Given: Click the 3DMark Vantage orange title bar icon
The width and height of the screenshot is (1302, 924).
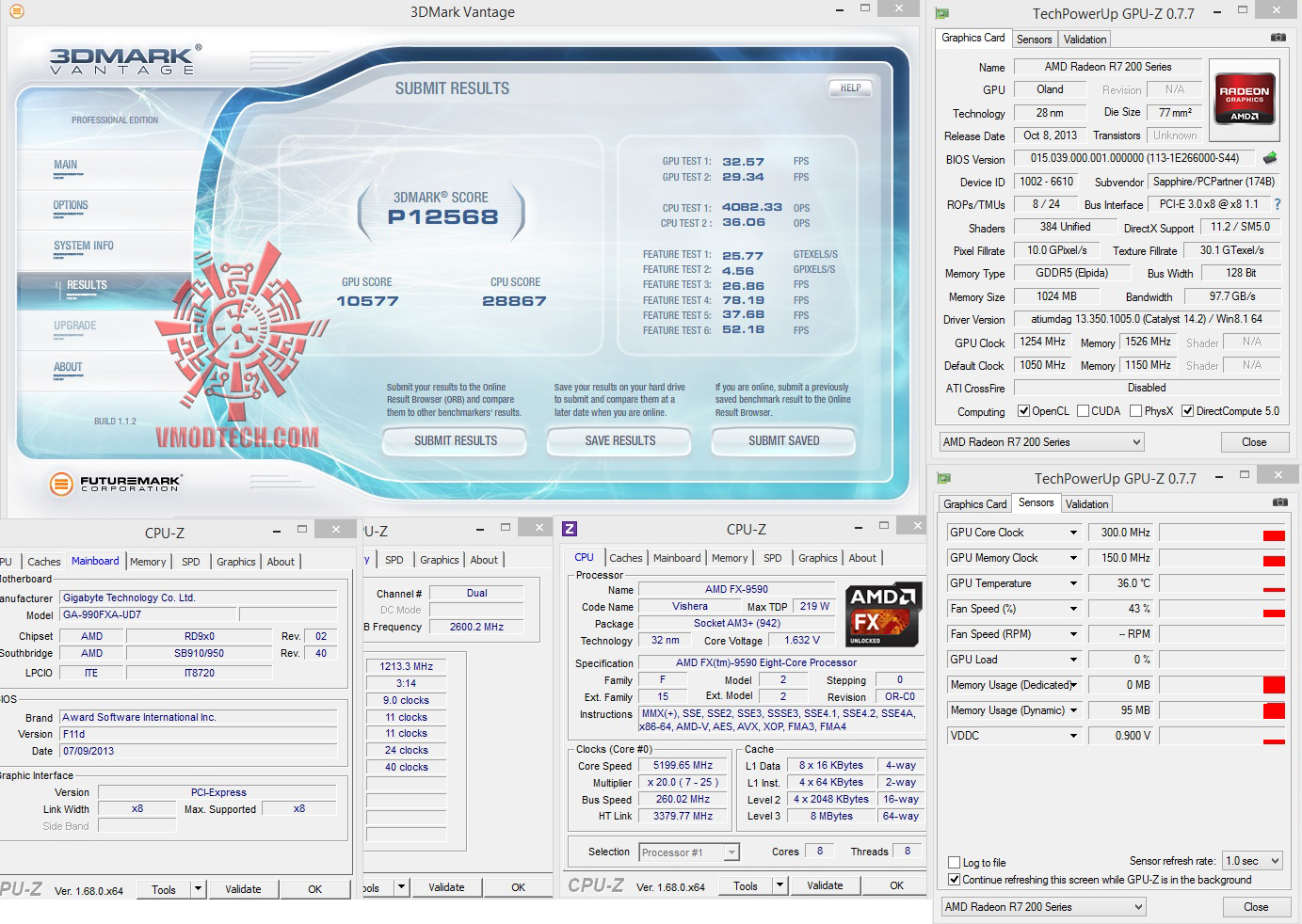Looking at the screenshot, I should tap(16, 11).
